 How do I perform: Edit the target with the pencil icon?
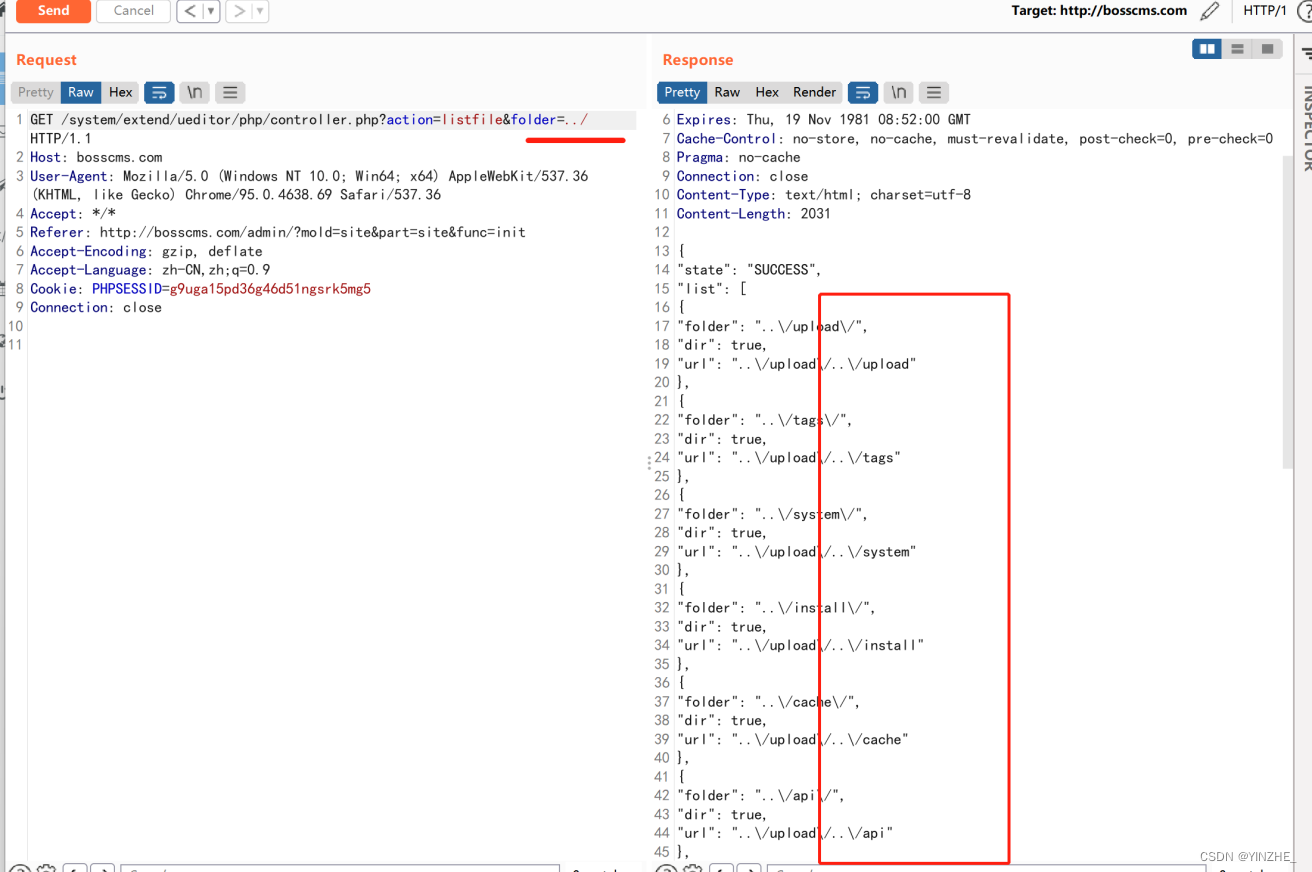tap(1210, 11)
